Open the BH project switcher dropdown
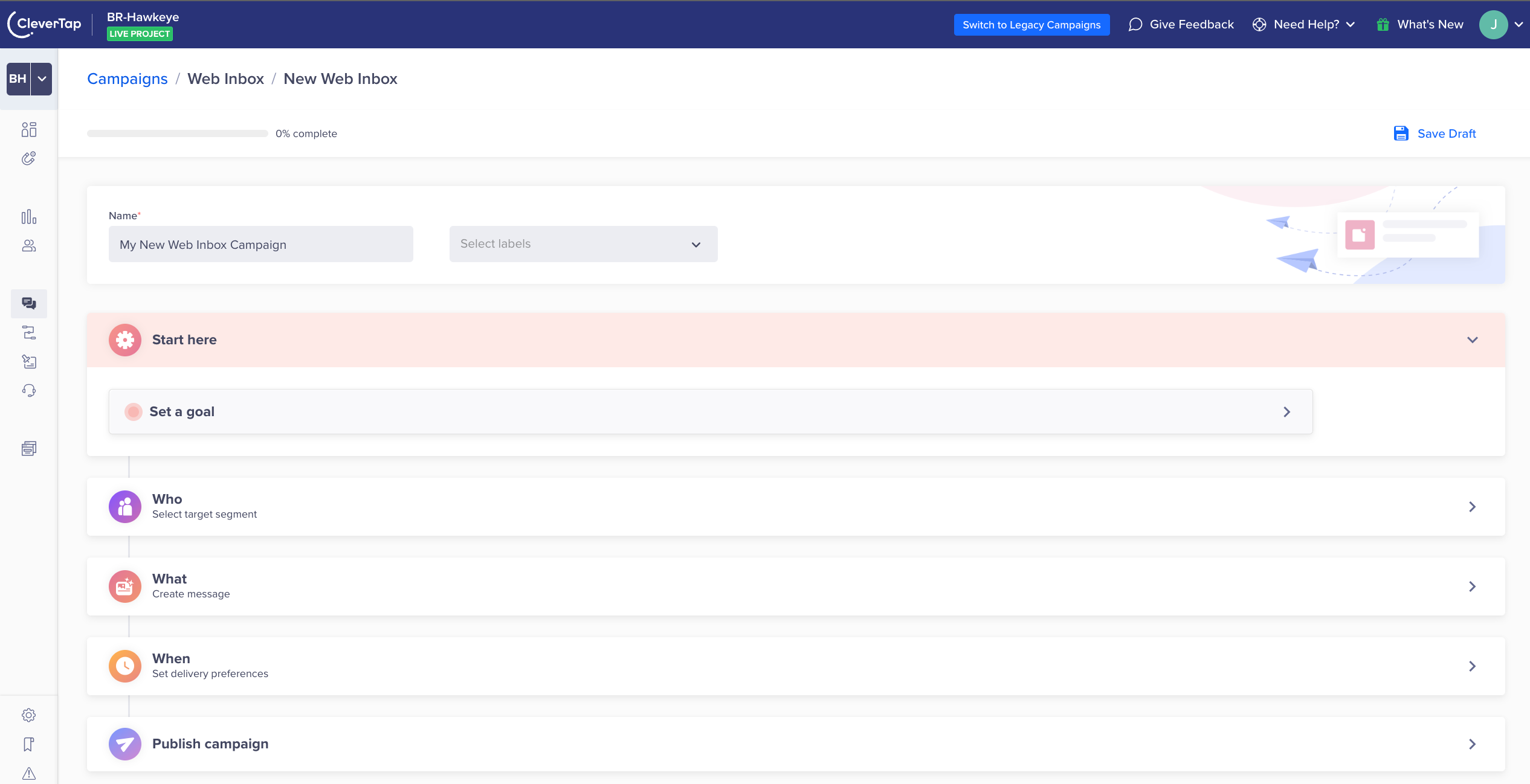Viewport: 1530px width, 784px height. pyautogui.click(x=41, y=79)
